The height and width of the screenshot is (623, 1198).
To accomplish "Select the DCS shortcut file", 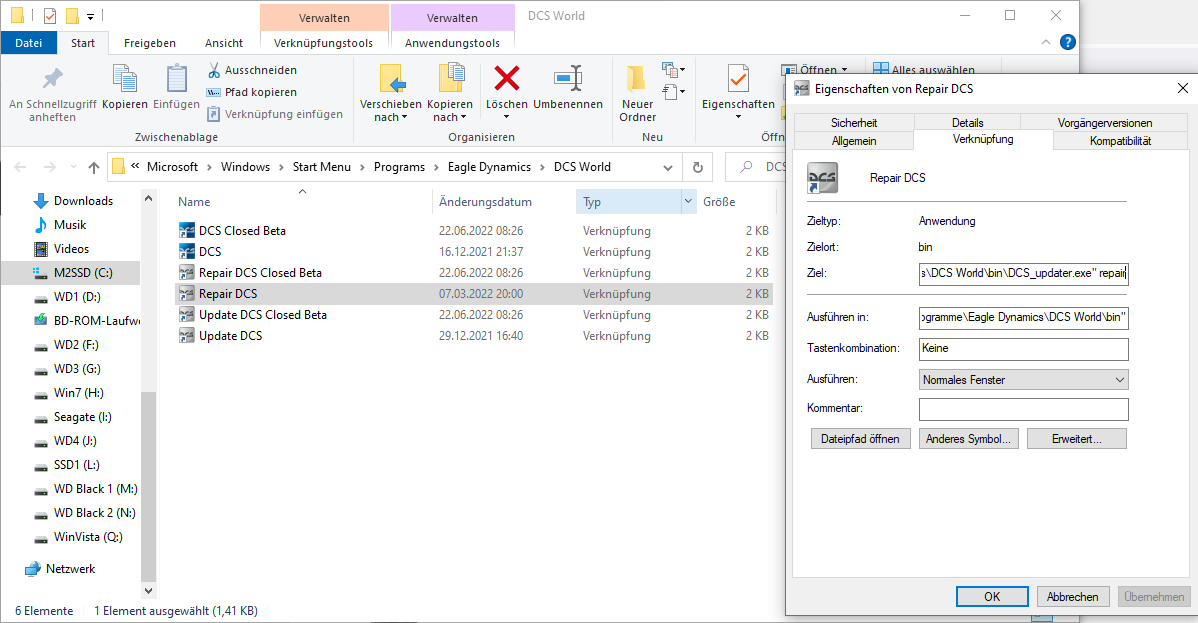I will (210, 251).
